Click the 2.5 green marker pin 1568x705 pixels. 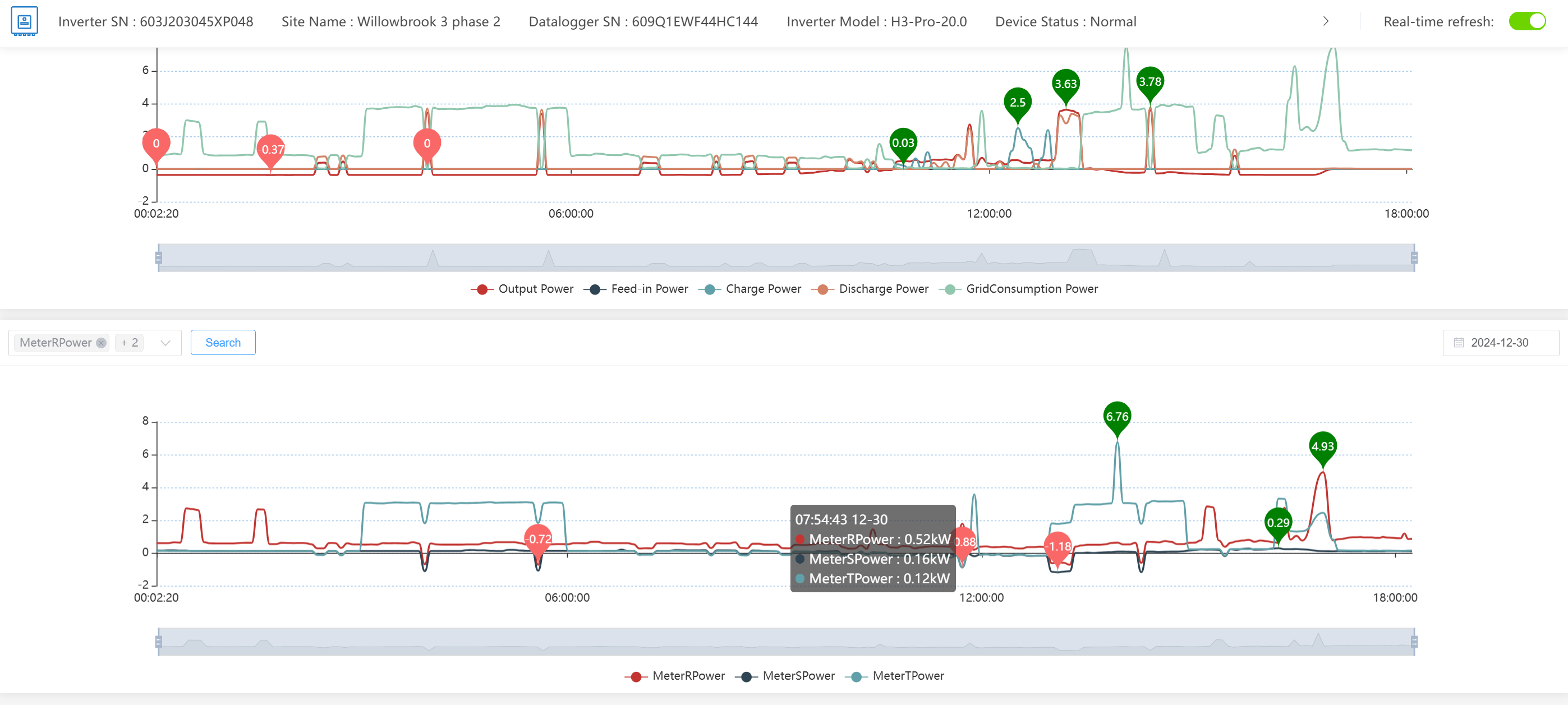pos(1017,102)
